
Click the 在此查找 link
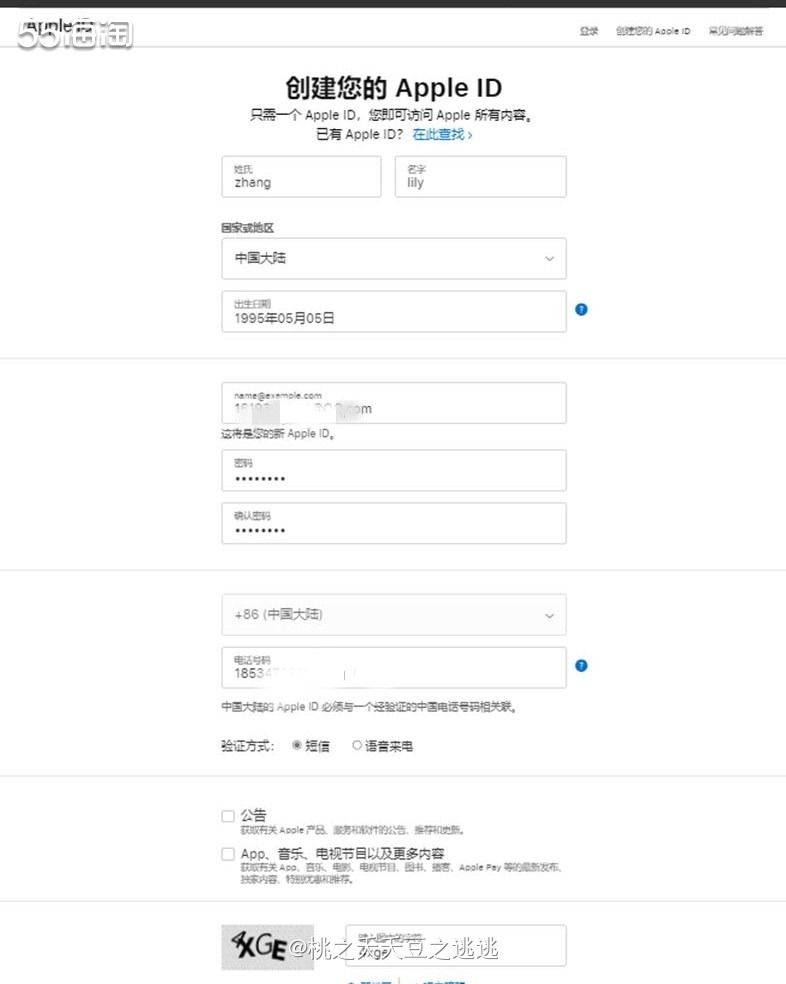tap(442, 134)
